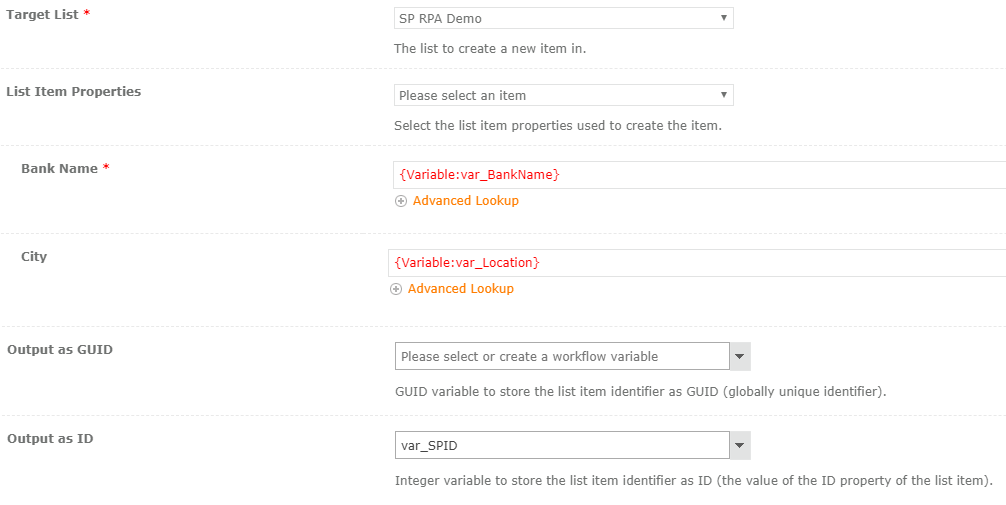Focus the var_SPID text box
Image resolution: width=1006 pixels, height=505 pixels.
click(561, 445)
